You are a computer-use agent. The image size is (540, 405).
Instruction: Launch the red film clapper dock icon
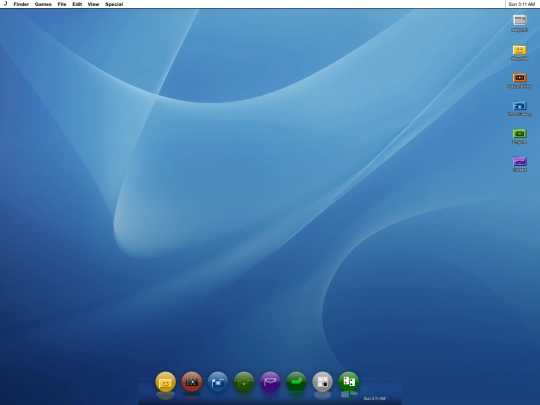pos(192,382)
